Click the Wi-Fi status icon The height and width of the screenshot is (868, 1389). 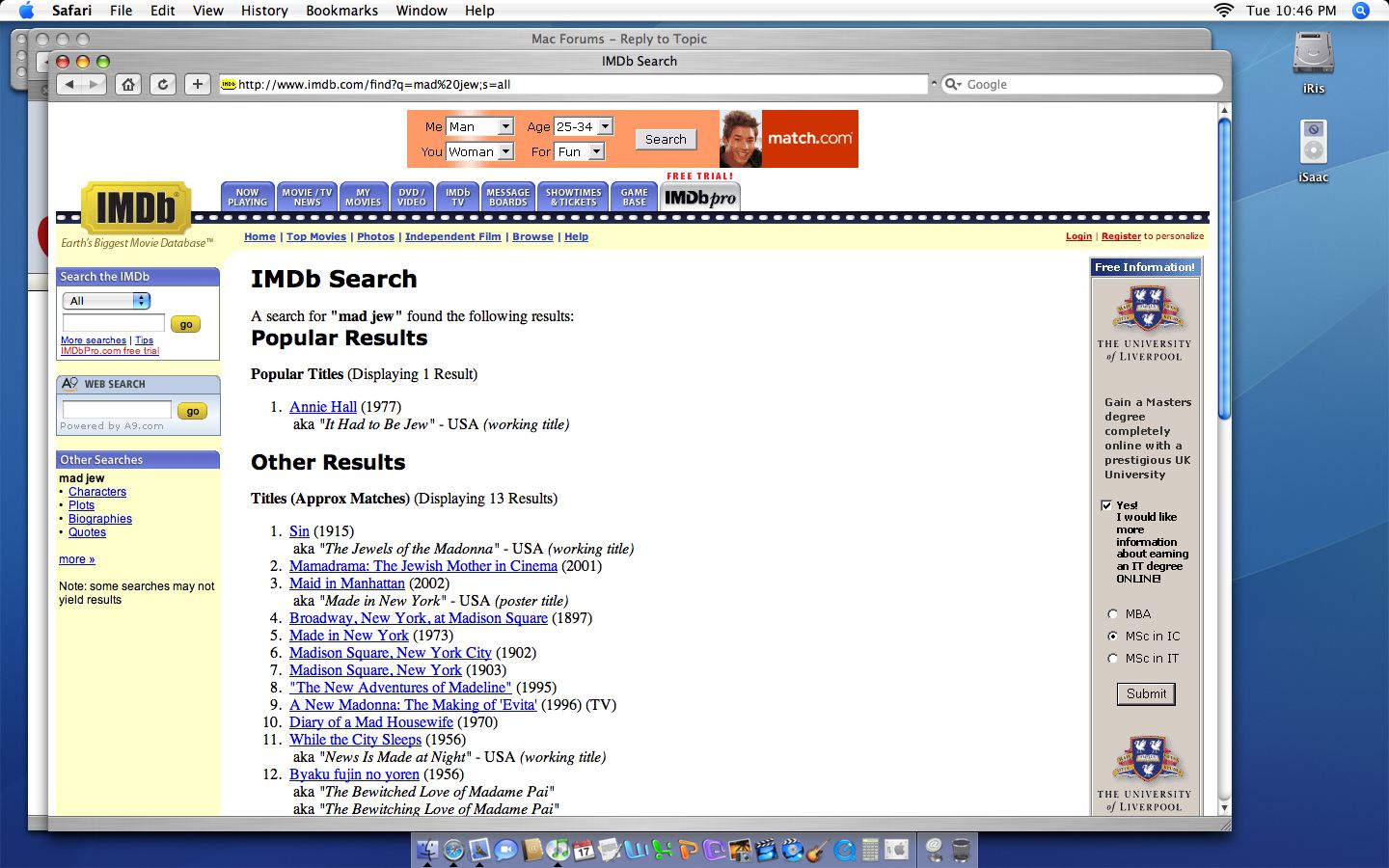tap(1224, 11)
